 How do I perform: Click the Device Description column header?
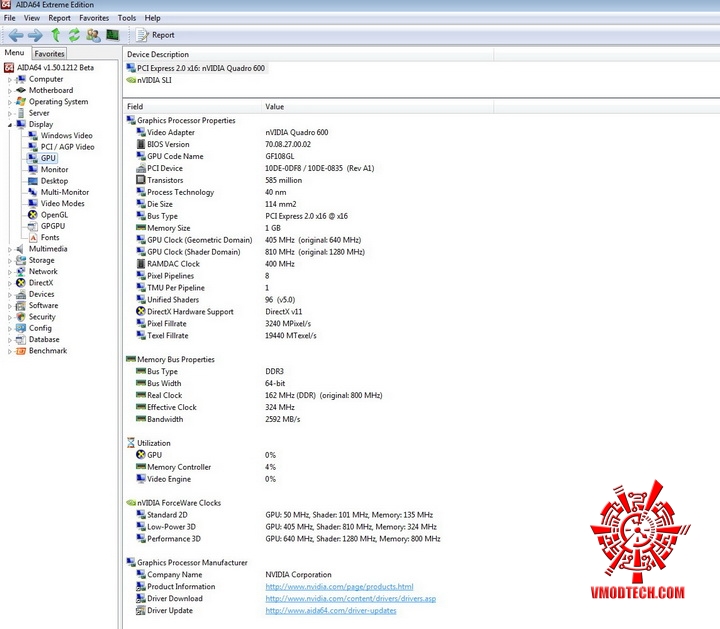click(309, 54)
